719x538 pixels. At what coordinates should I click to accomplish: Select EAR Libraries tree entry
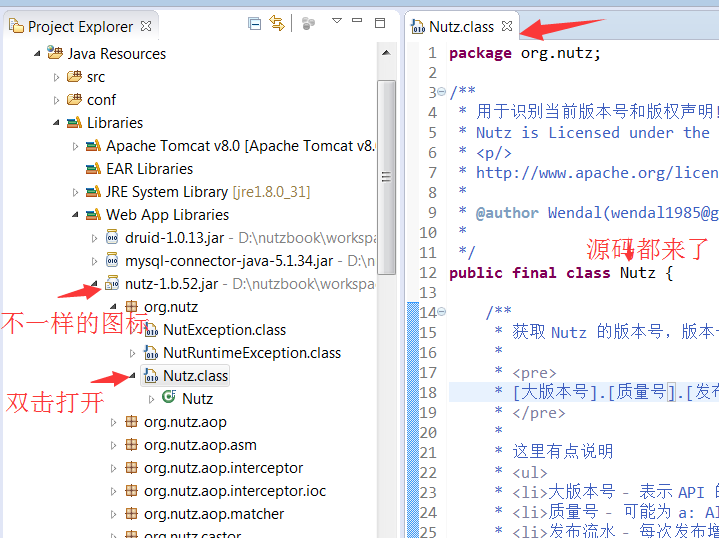[149, 169]
